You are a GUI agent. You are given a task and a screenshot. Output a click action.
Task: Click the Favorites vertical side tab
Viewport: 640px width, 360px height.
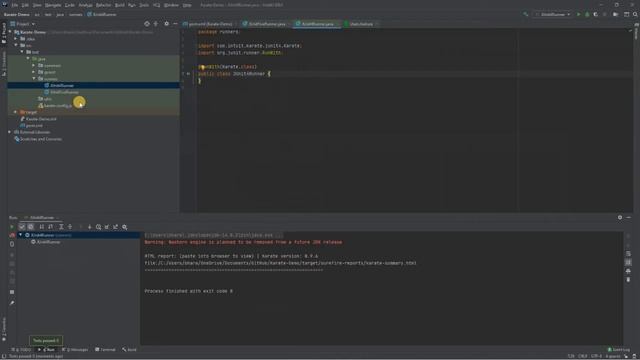point(4,329)
